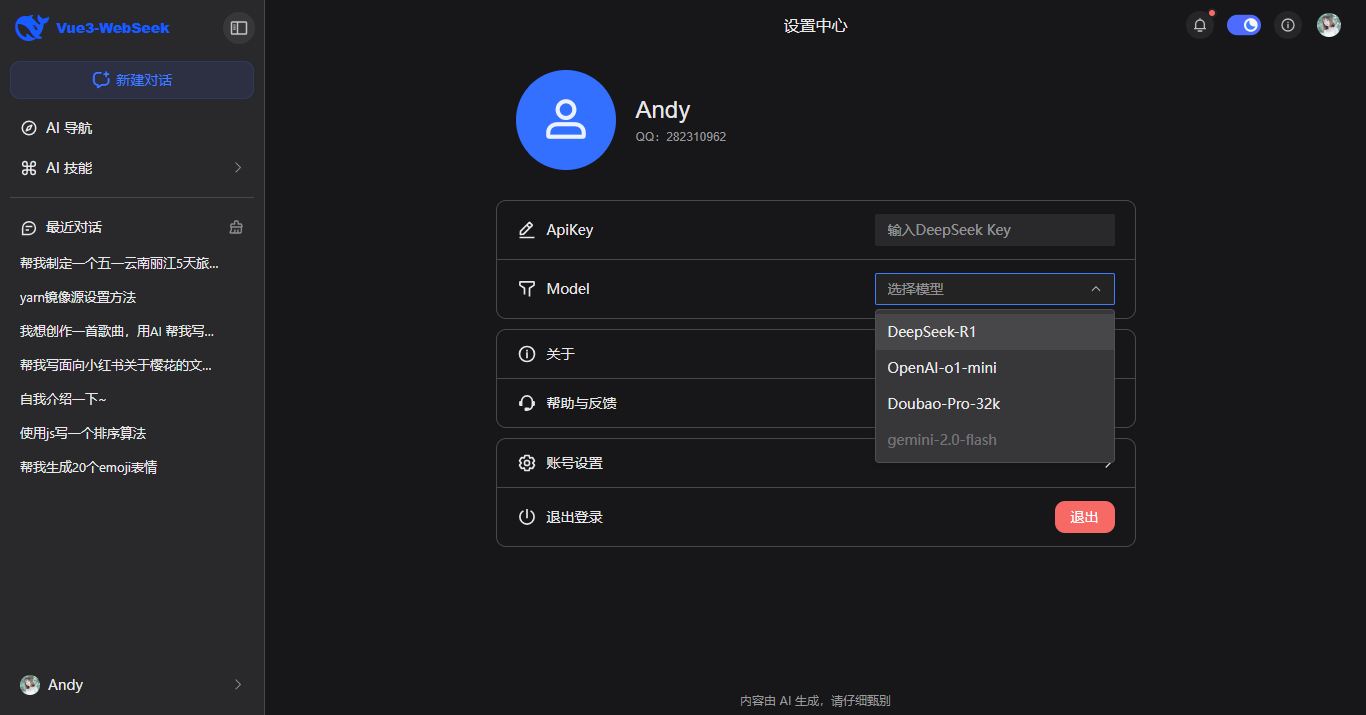Click the QQ：282310962 text

coord(681,137)
